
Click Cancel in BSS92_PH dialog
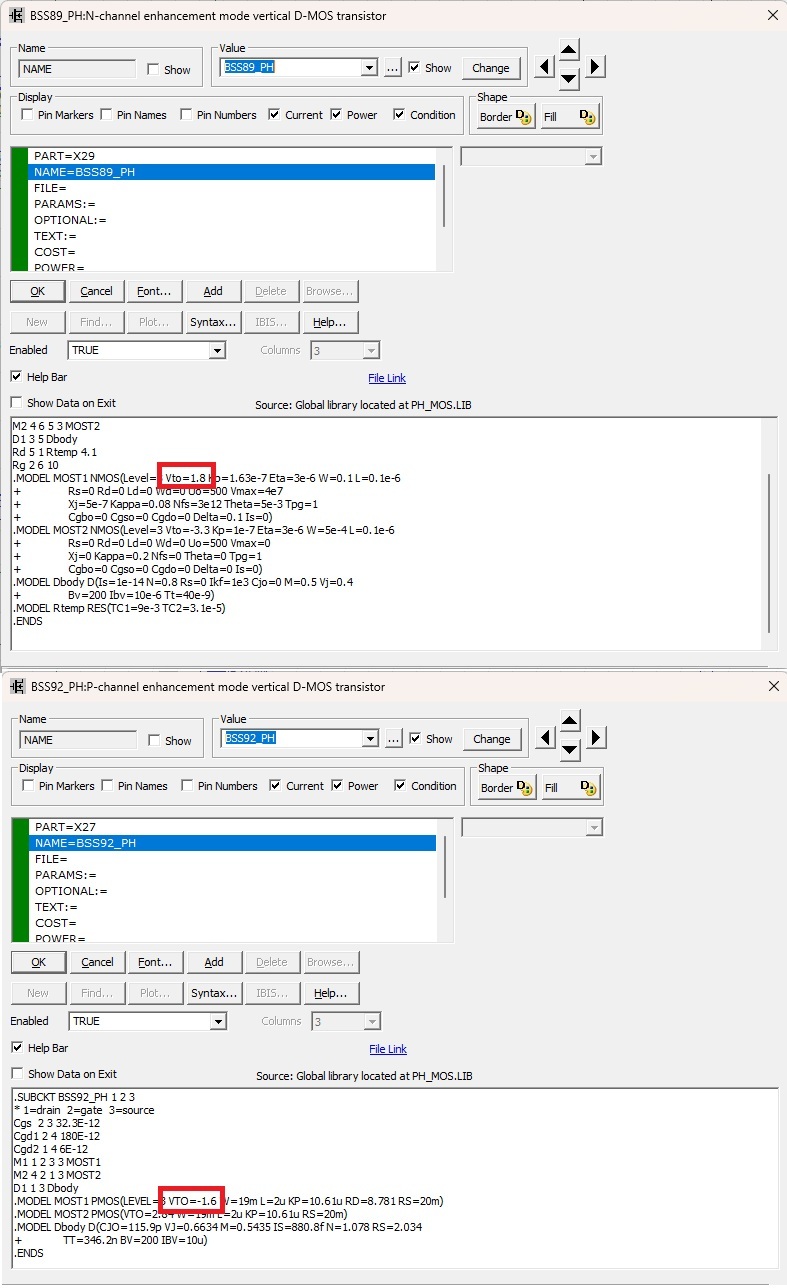tap(97, 962)
